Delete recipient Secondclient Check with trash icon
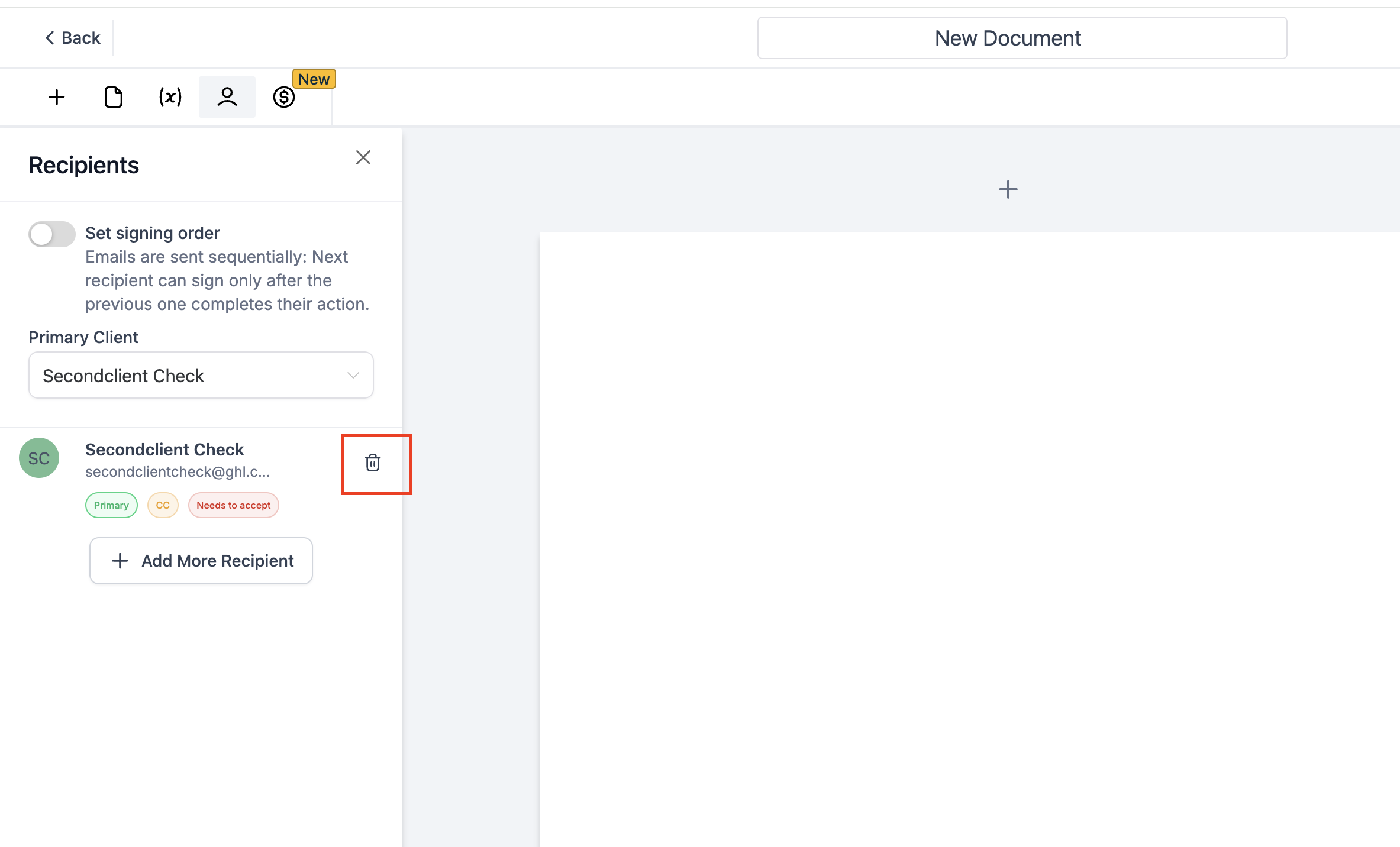The image size is (1400, 847). tap(373, 463)
